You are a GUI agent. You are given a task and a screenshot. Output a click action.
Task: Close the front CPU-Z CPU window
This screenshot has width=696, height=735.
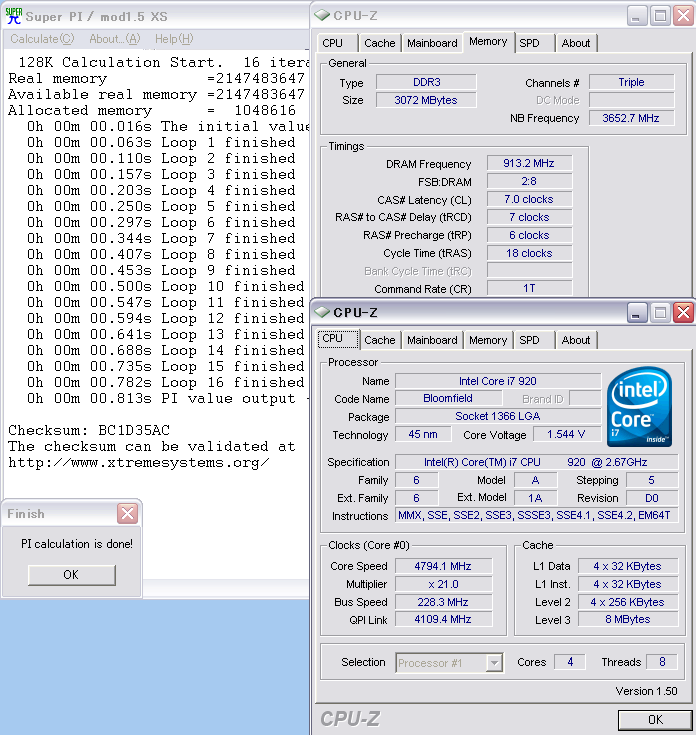(x=683, y=313)
